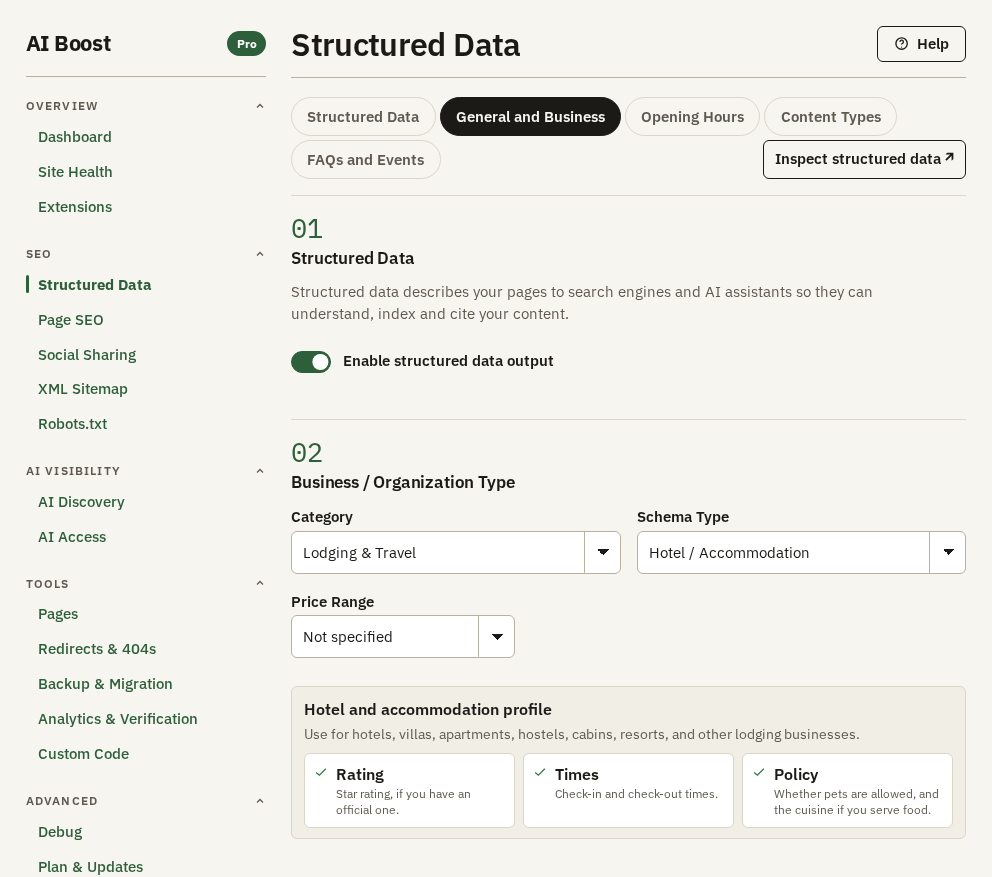Screen dimensions: 992x877
Task: Go to Social Sharing
Action: click(87, 354)
